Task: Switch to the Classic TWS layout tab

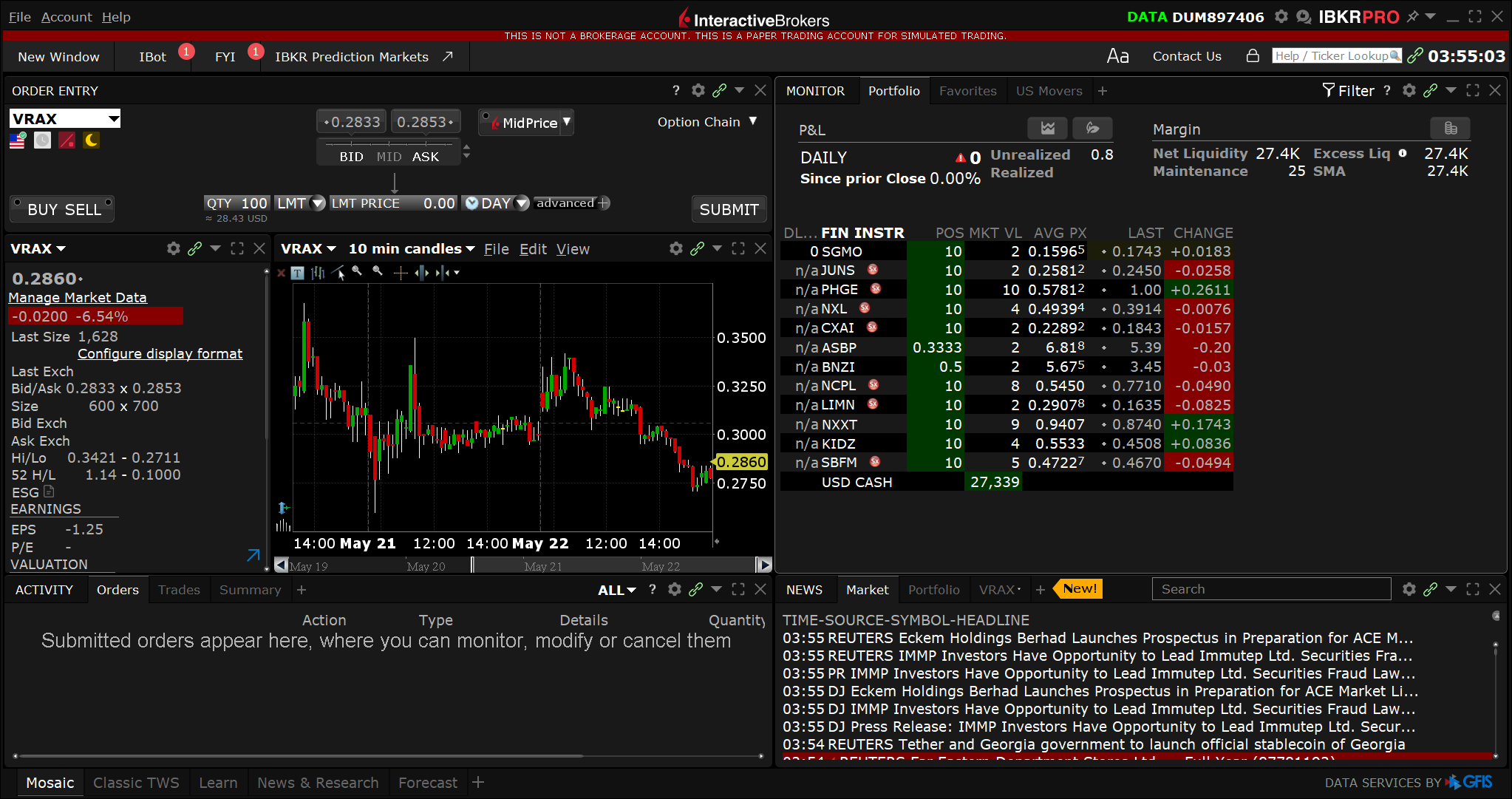Action: (136, 782)
